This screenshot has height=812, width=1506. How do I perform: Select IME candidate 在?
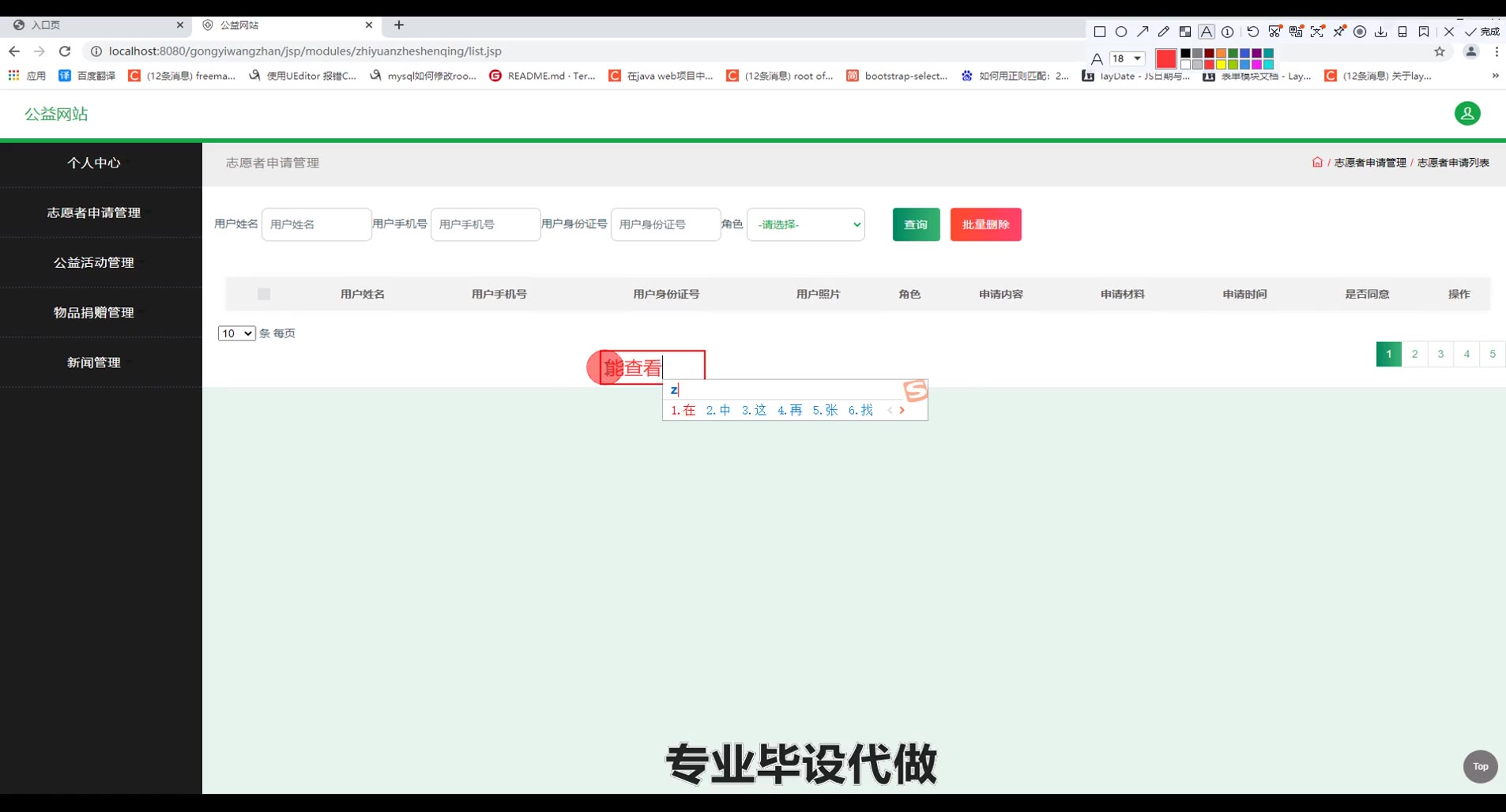tap(683, 410)
